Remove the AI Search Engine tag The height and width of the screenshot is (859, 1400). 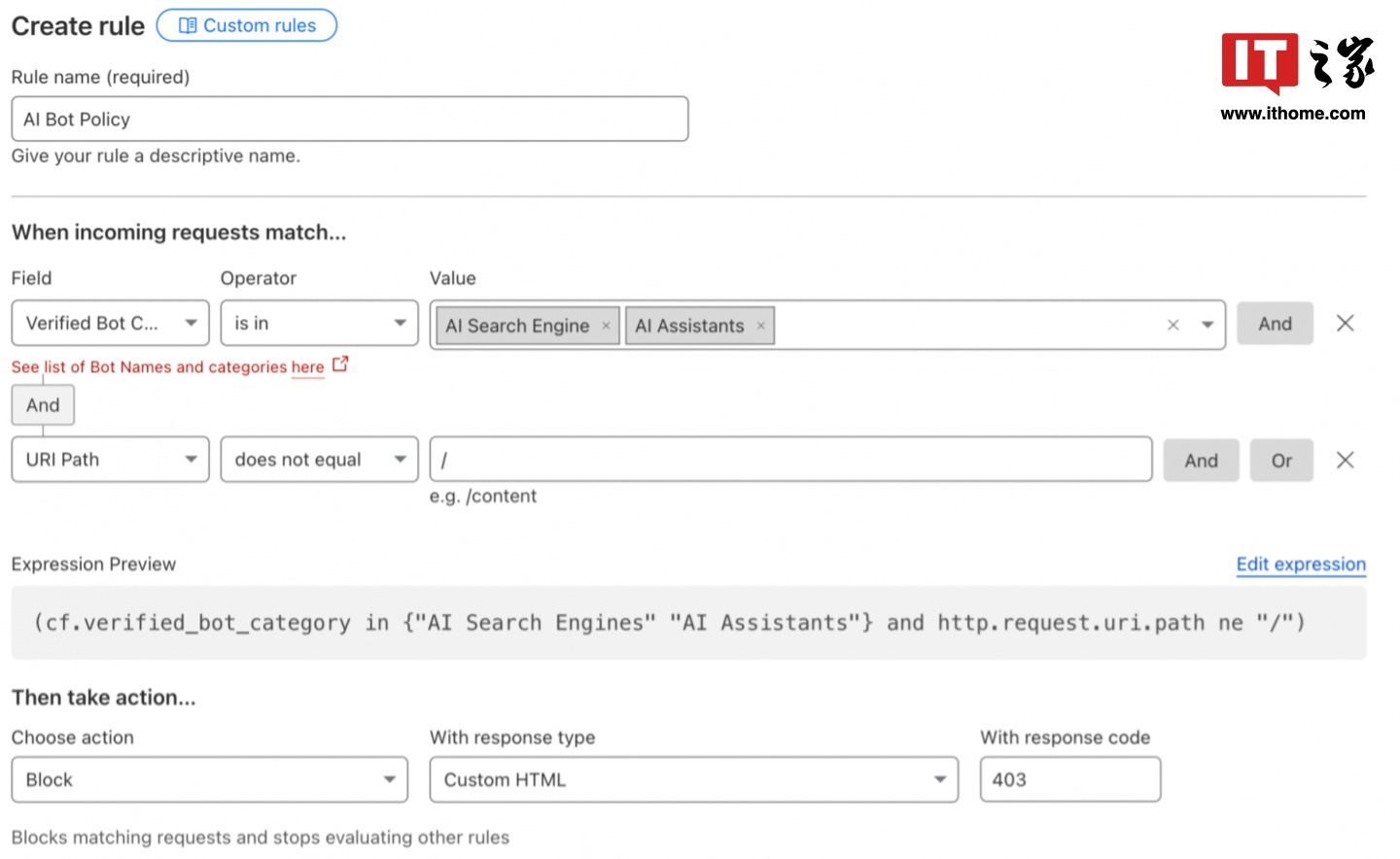click(x=606, y=326)
